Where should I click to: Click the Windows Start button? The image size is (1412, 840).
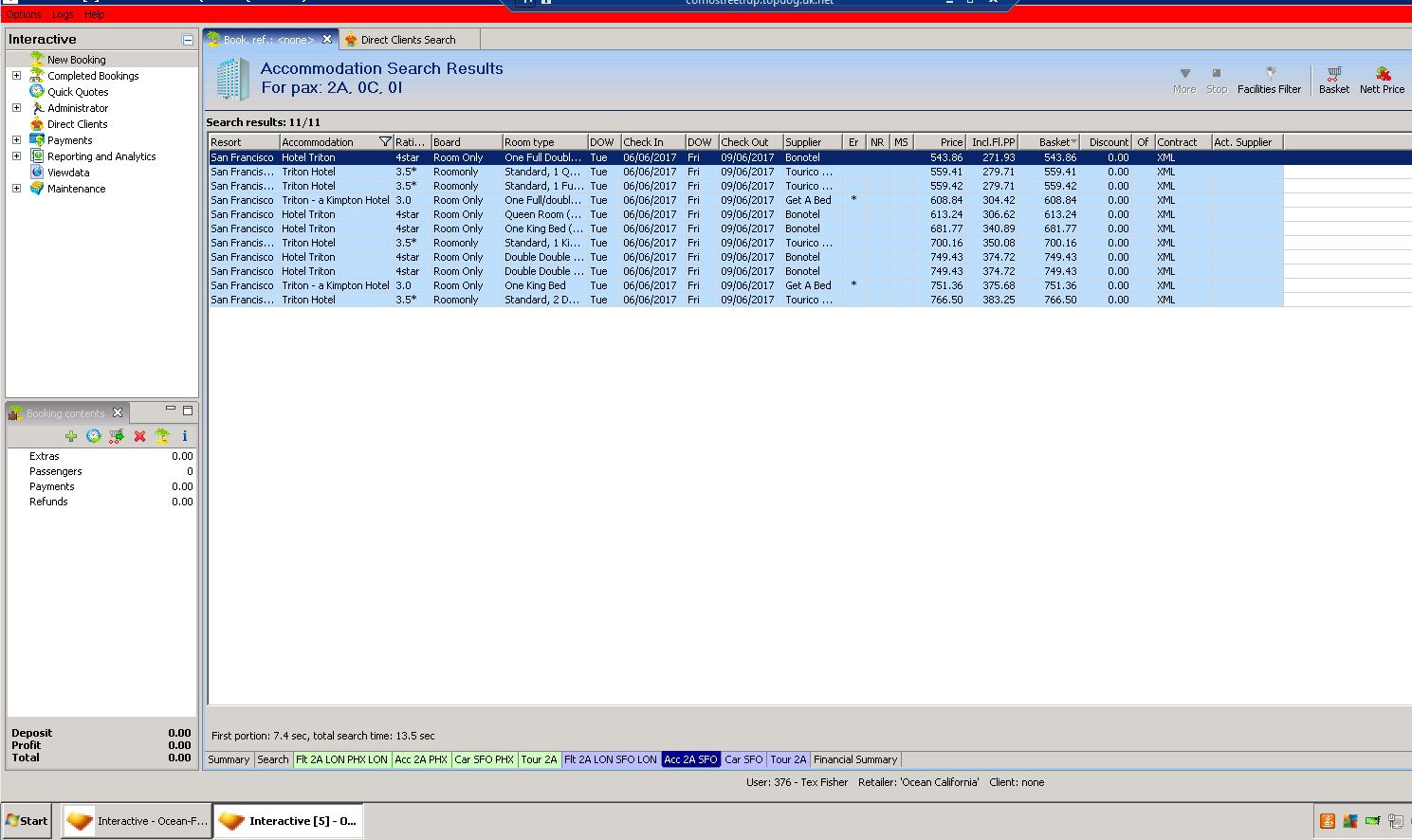click(27, 821)
